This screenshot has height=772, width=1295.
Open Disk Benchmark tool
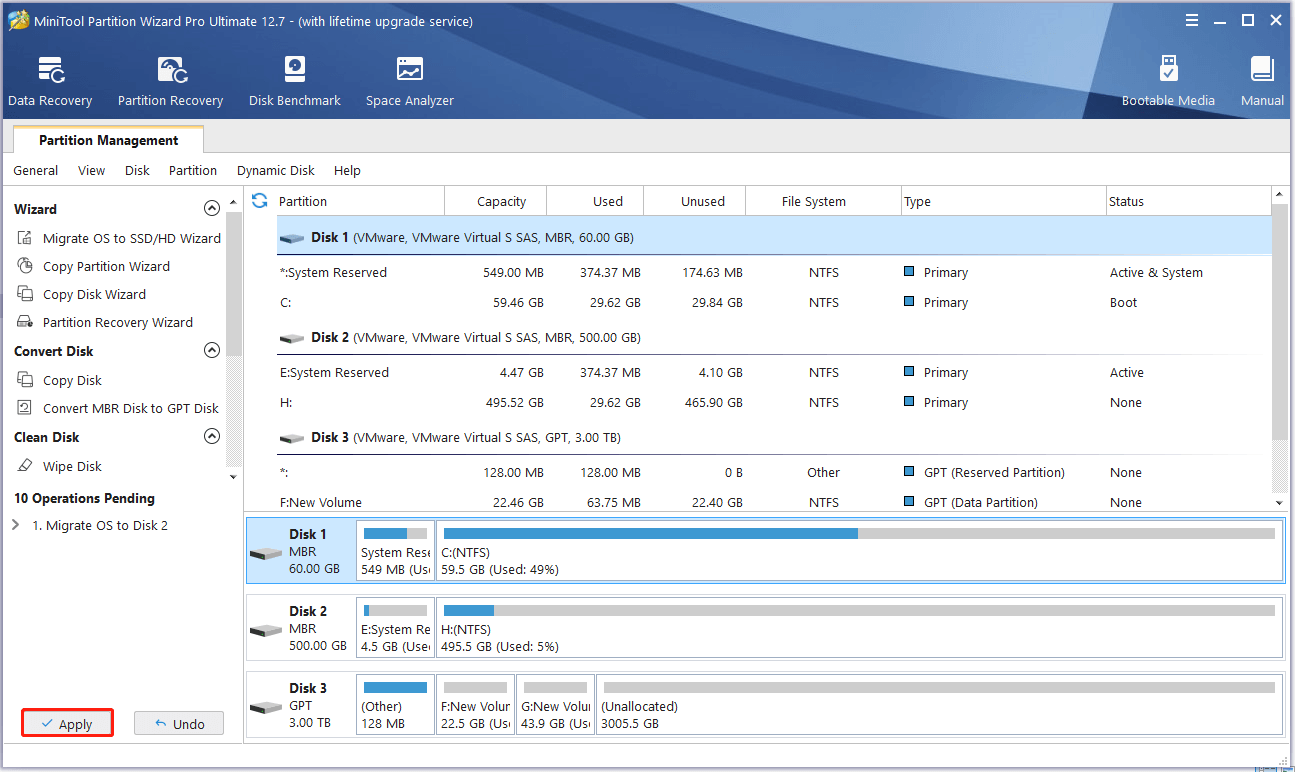(295, 82)
